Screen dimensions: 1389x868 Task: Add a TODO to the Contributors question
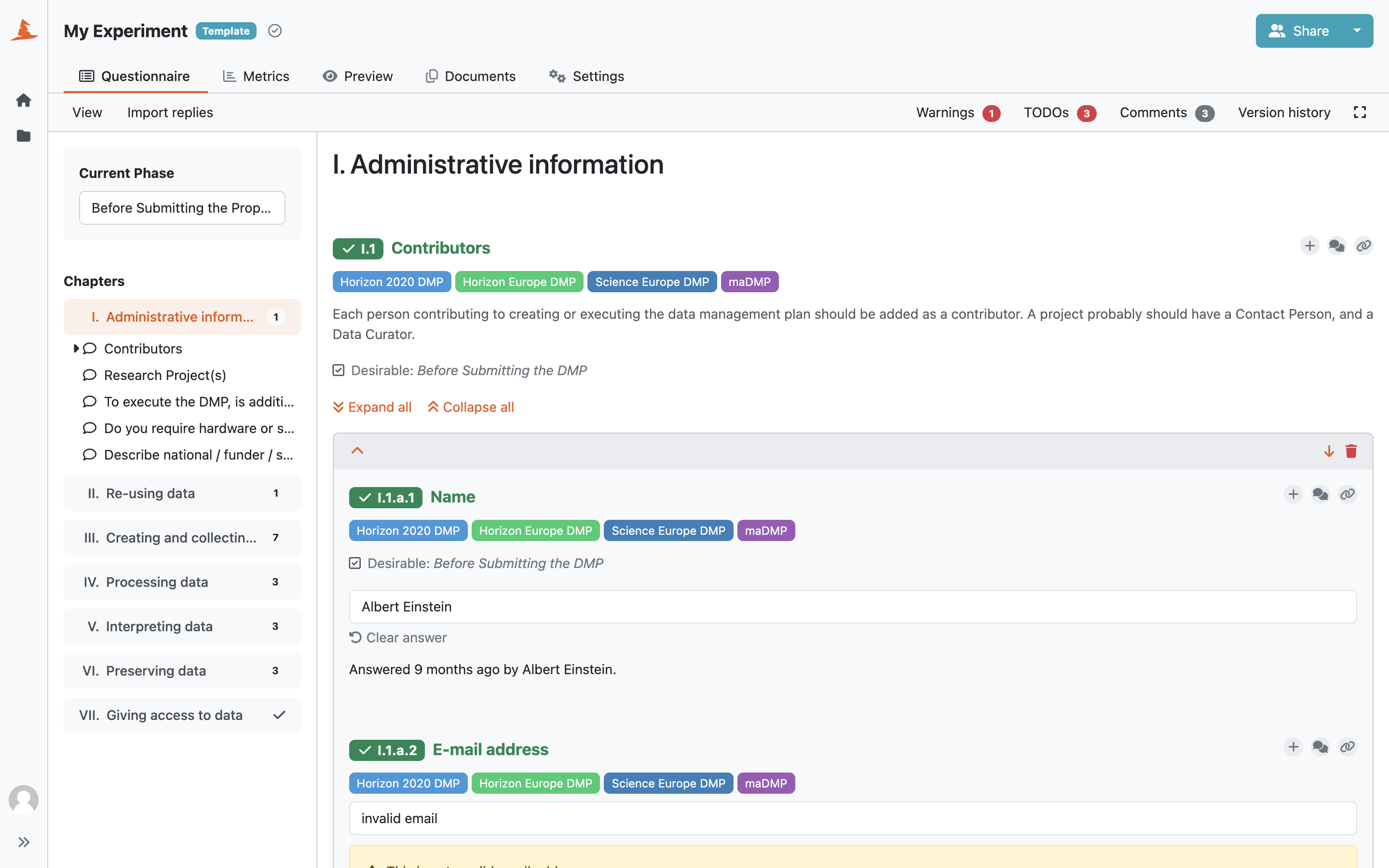[x=1310, y=246]
